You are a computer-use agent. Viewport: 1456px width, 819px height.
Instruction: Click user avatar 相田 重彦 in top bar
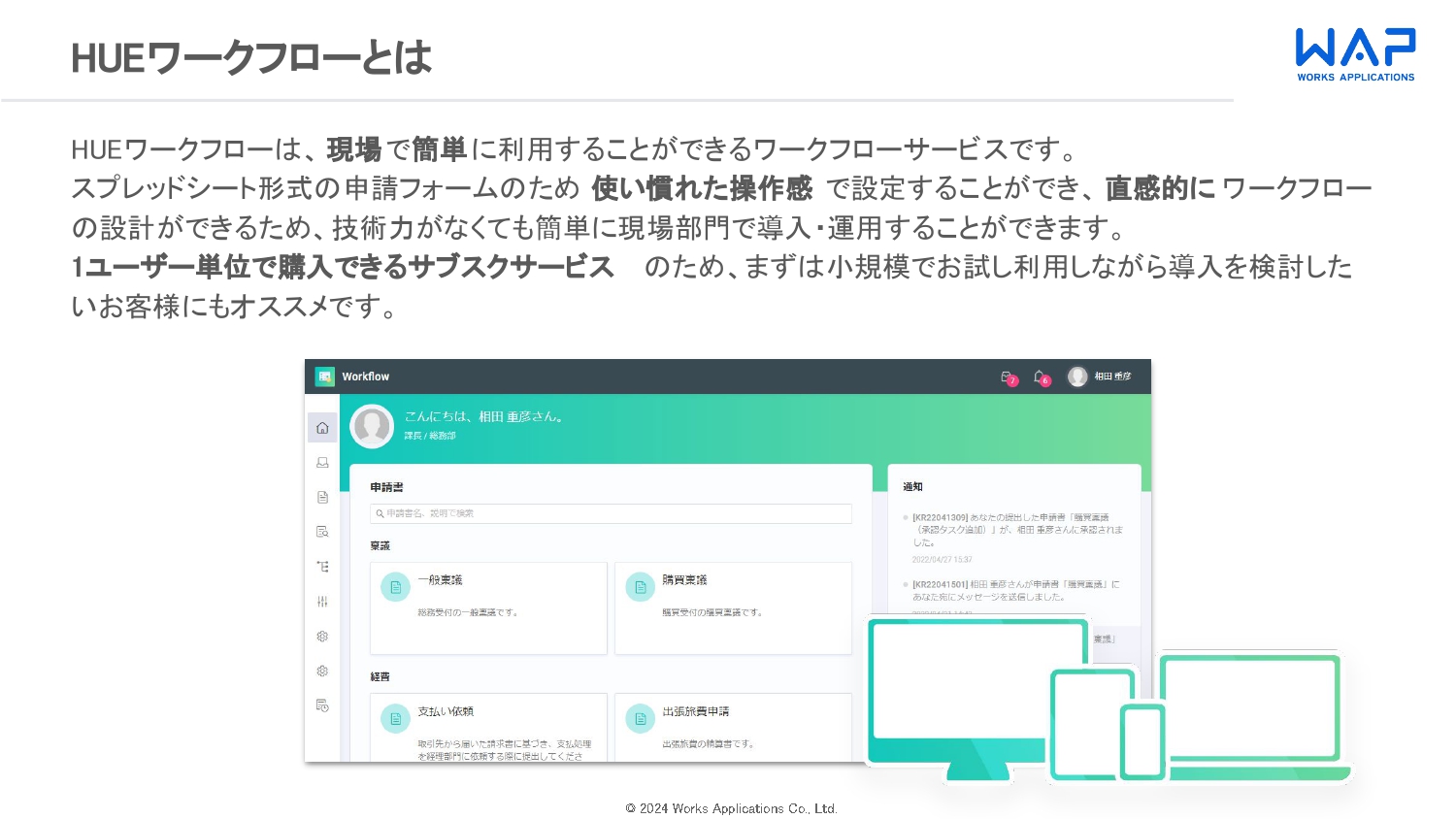1077,377
